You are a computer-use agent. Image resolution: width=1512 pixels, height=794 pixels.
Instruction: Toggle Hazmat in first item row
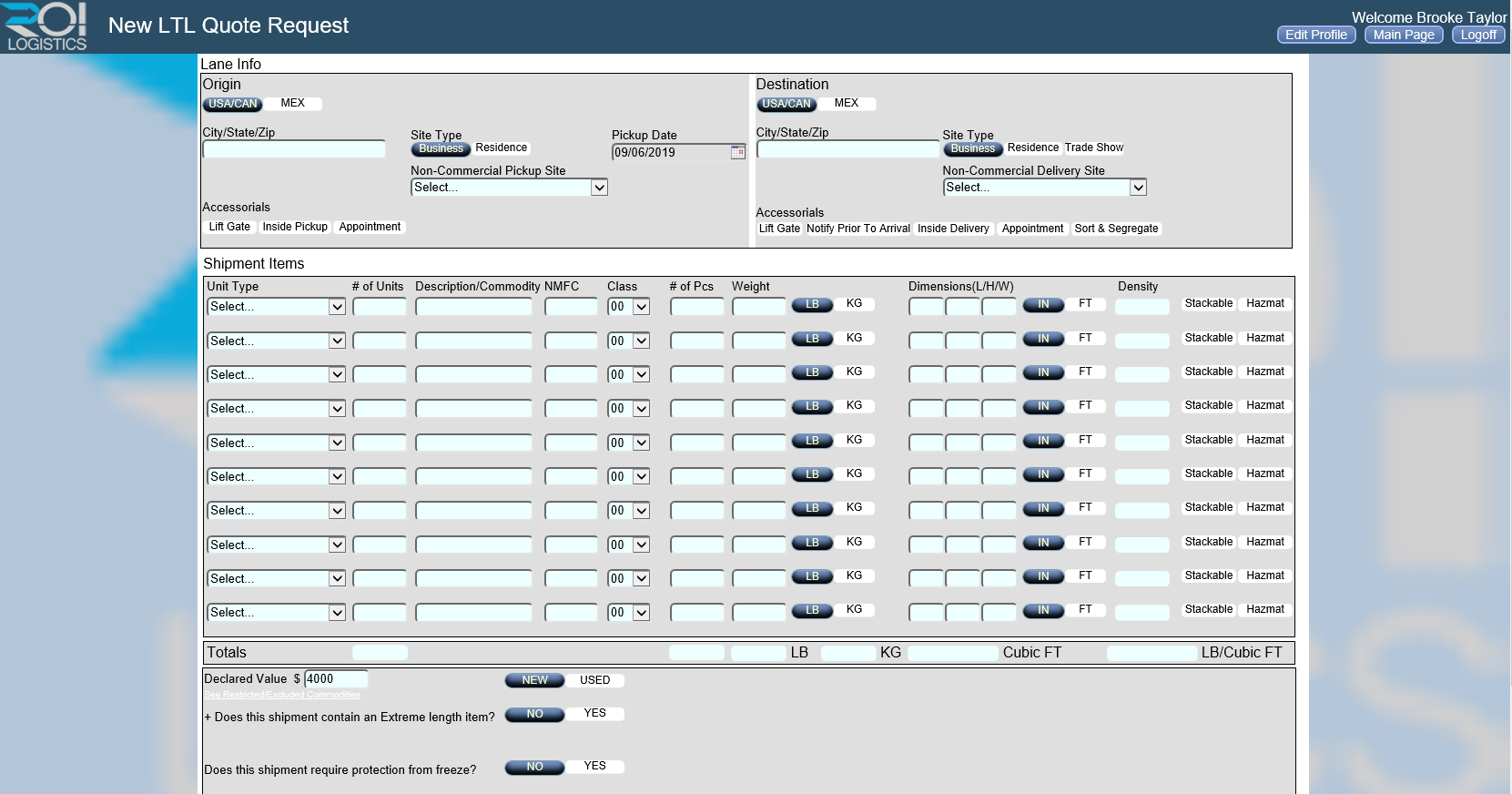coord(1265,303)
